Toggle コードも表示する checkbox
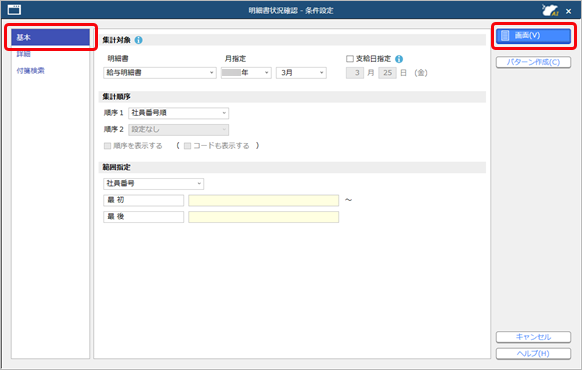582x370 pixels. pos(187,146)
